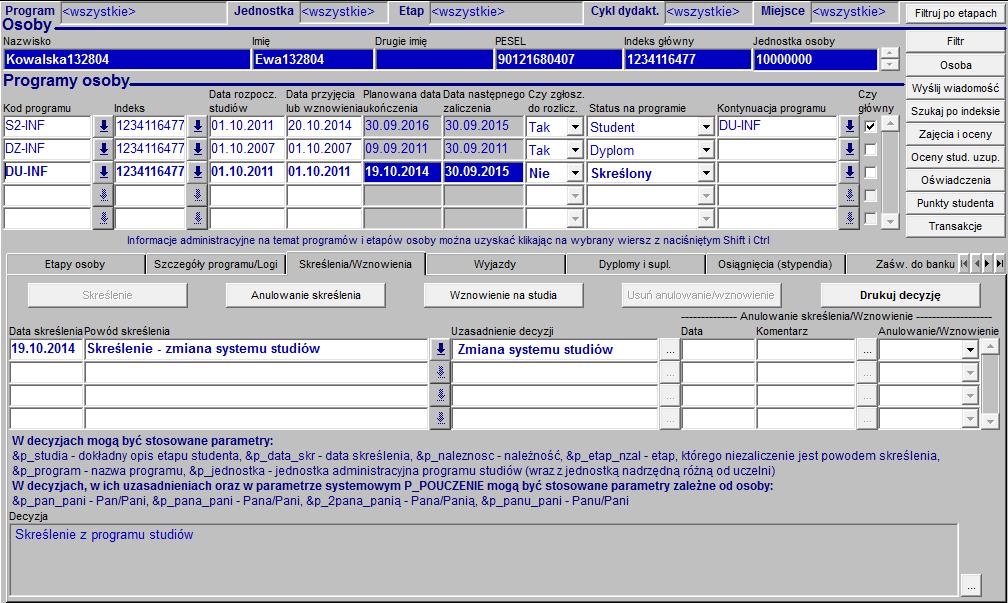Image resolution: width=1008 pixels, height=603 pixels.
Task: Open Zajęcia i oceny
Action: click(x=955, y=134)
